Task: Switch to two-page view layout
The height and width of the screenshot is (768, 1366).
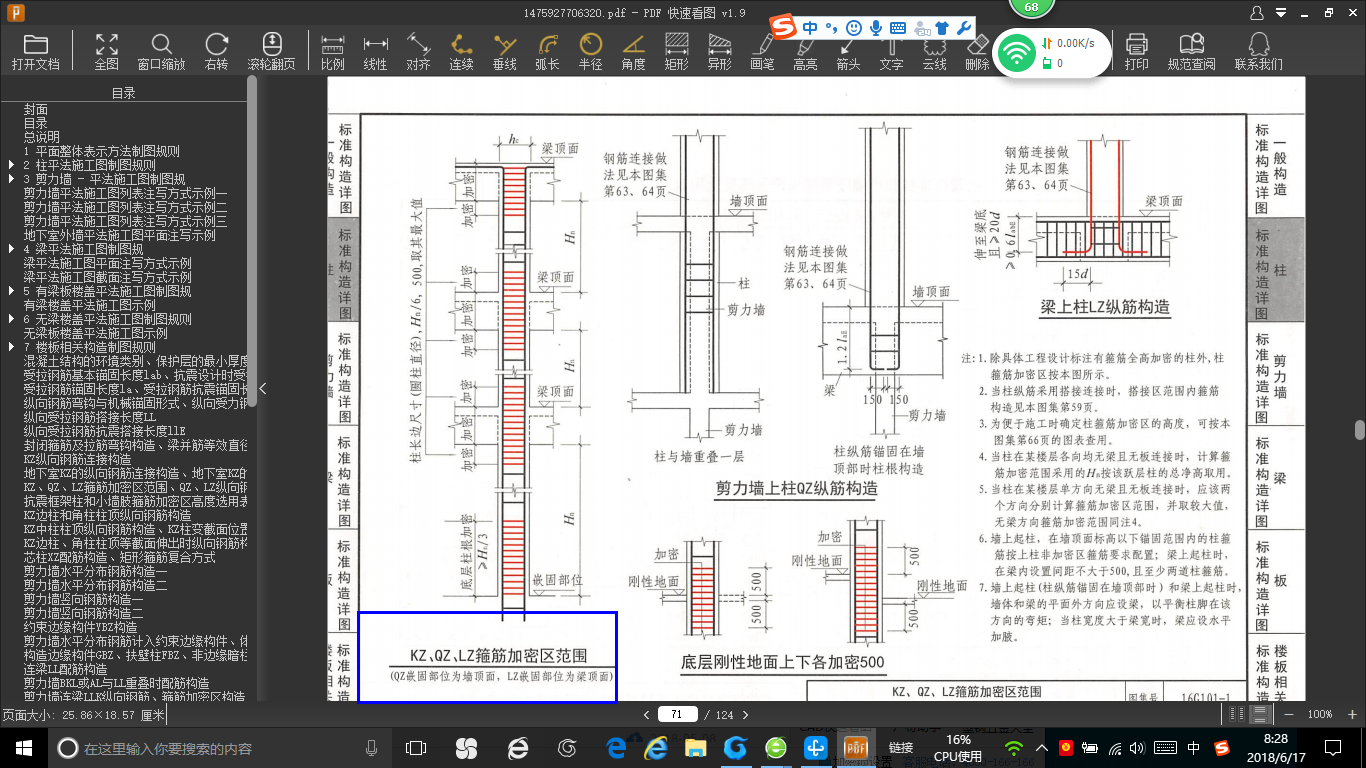Action: pyautogui.click(x=1238, y=714)
